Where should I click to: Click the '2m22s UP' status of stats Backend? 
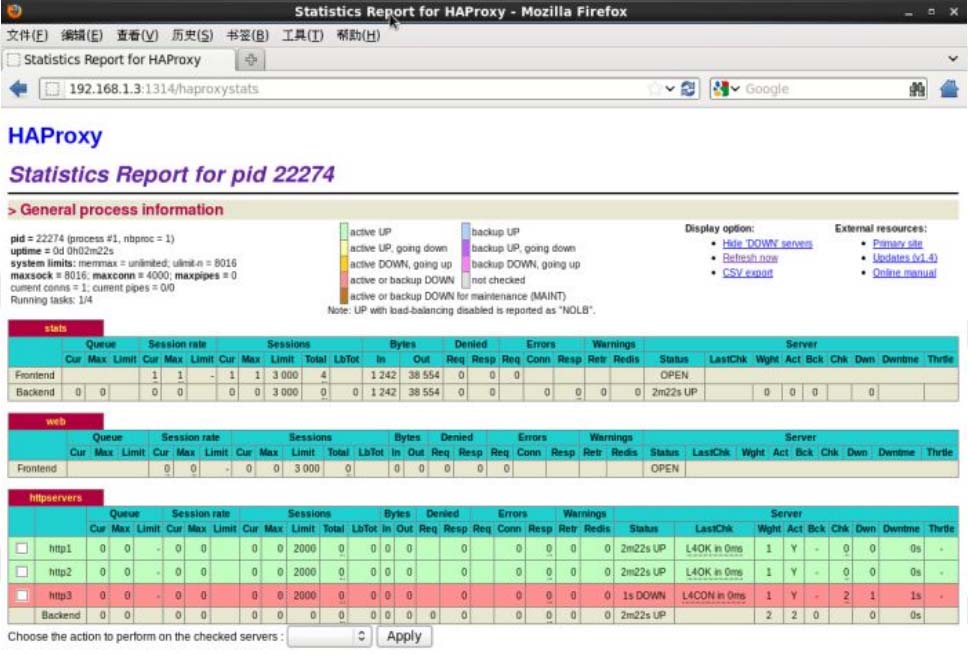coord(674,392)
